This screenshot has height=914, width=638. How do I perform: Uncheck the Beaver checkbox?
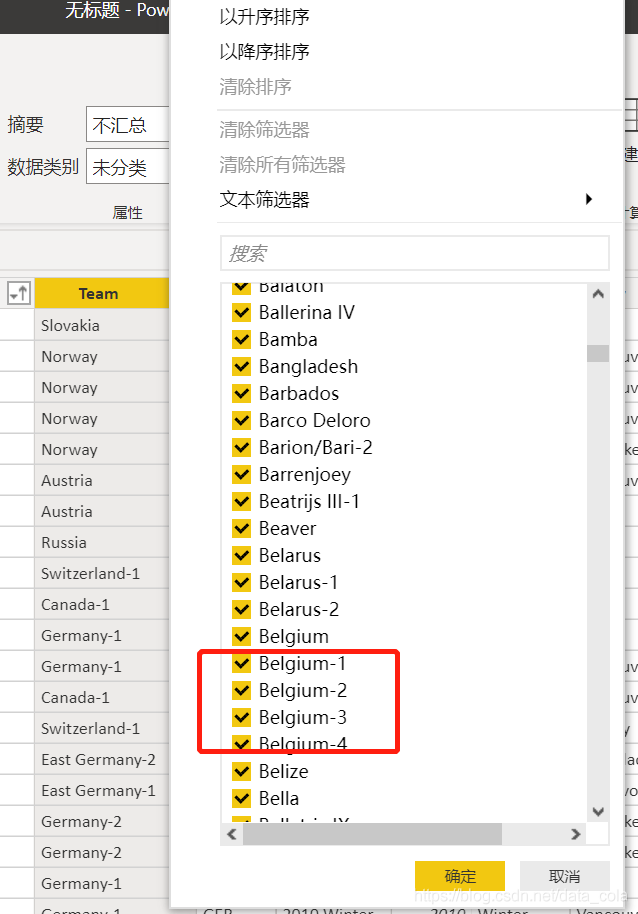point(241,529)
